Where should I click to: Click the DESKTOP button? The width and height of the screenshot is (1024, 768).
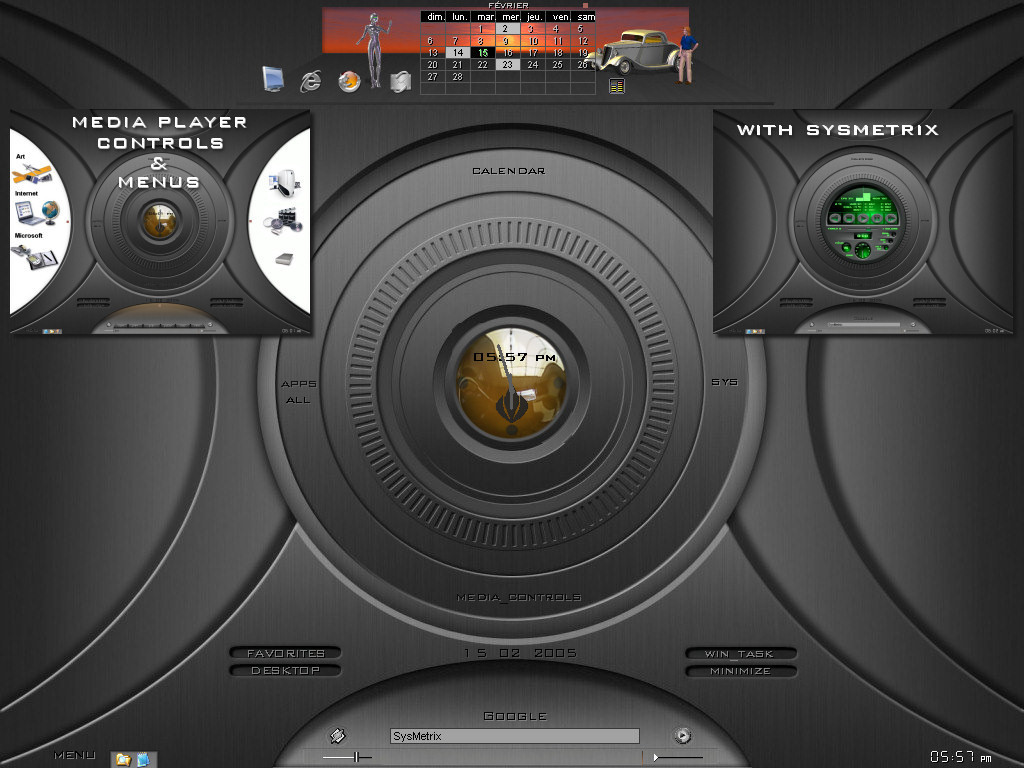[x=285, y=671]
